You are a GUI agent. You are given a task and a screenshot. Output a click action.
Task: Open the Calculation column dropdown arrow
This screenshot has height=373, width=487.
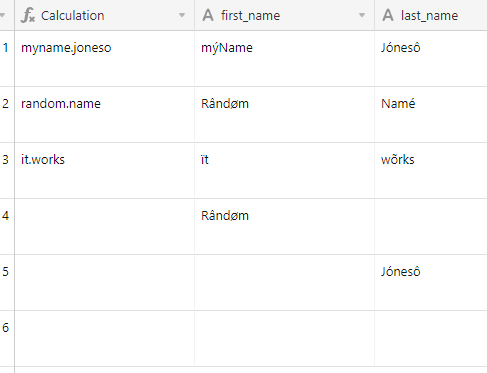(x=182, y=15)
